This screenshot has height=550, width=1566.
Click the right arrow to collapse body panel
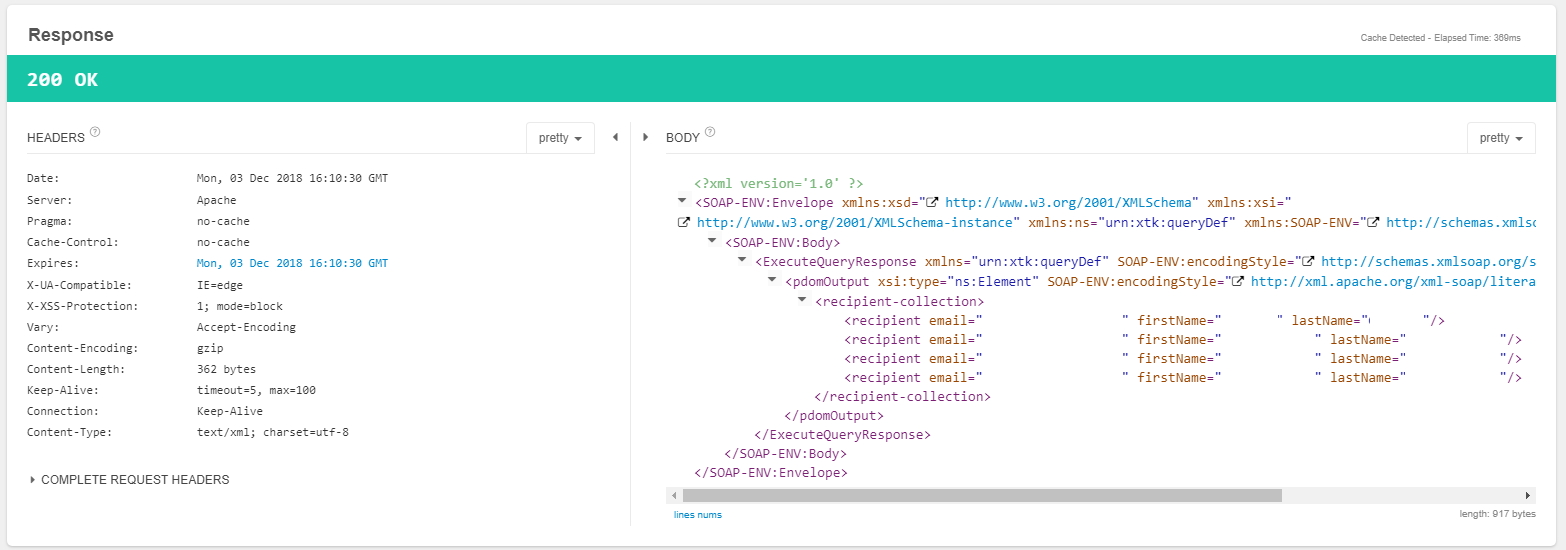[646, 137]
